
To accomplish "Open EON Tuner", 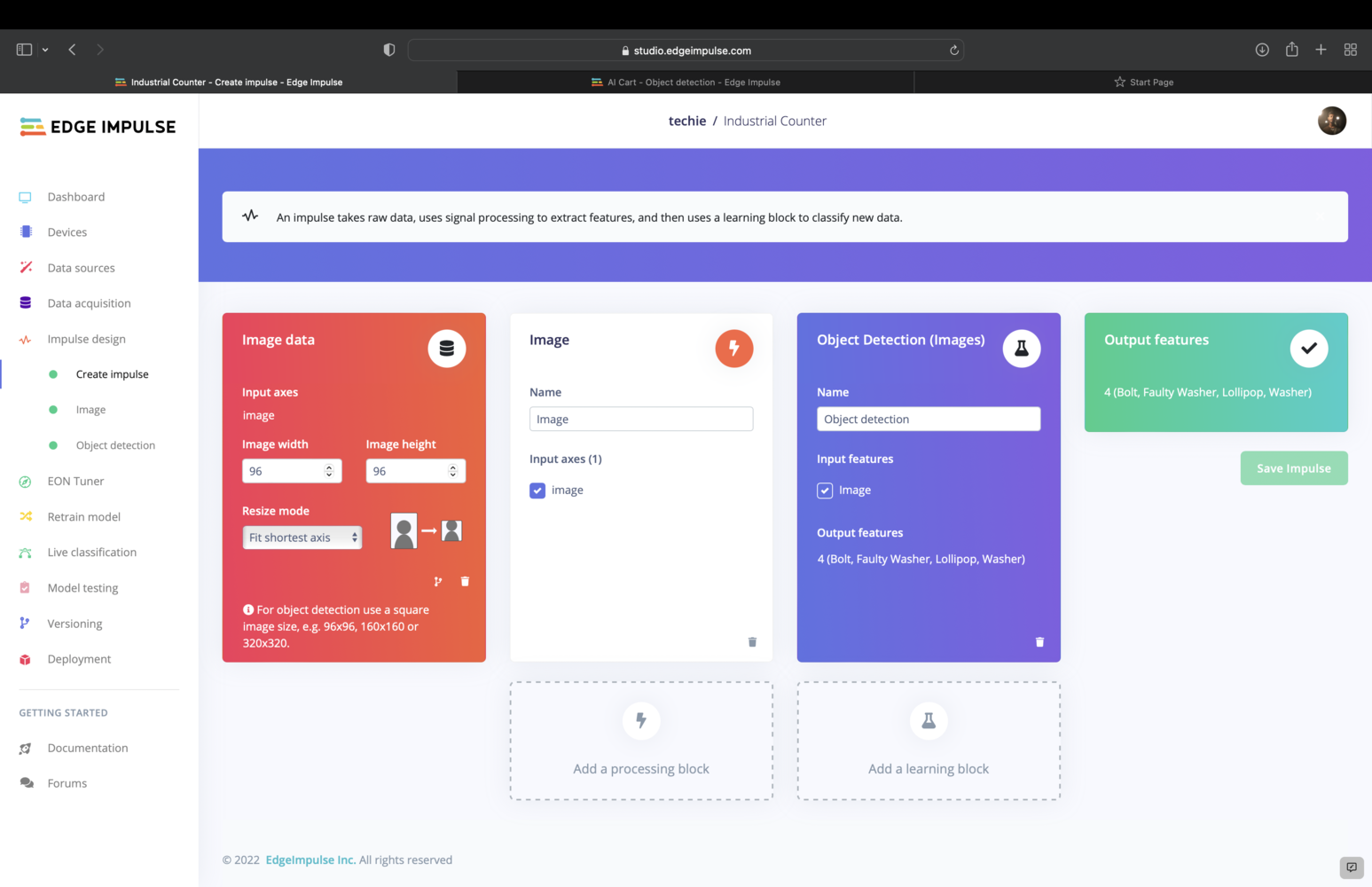I will click(x=75, y=481).
